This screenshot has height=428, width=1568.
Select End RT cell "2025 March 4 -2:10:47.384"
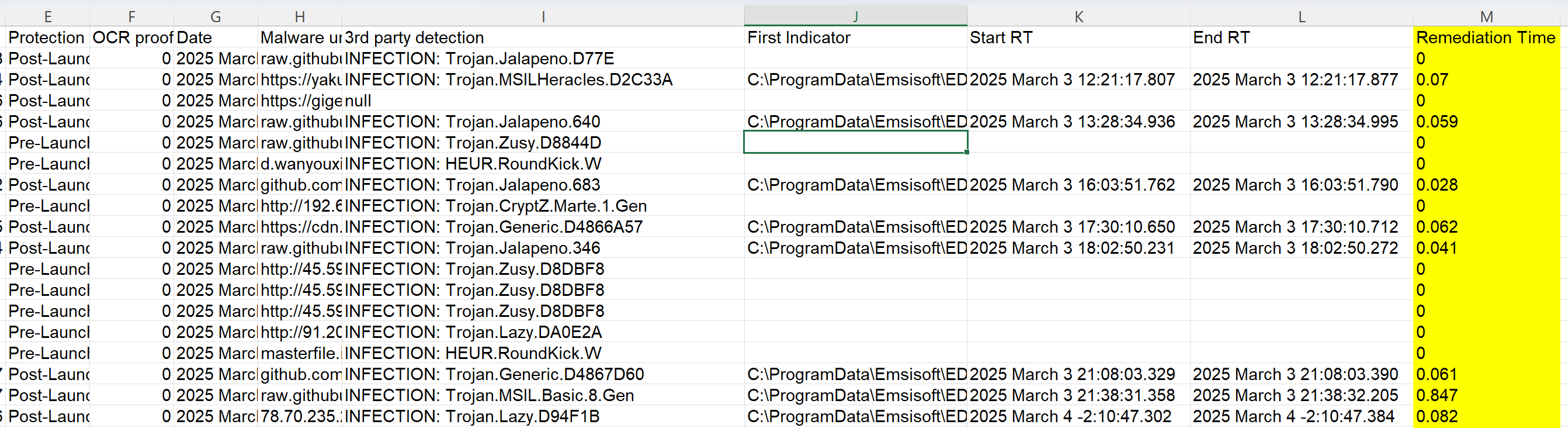1302,417
